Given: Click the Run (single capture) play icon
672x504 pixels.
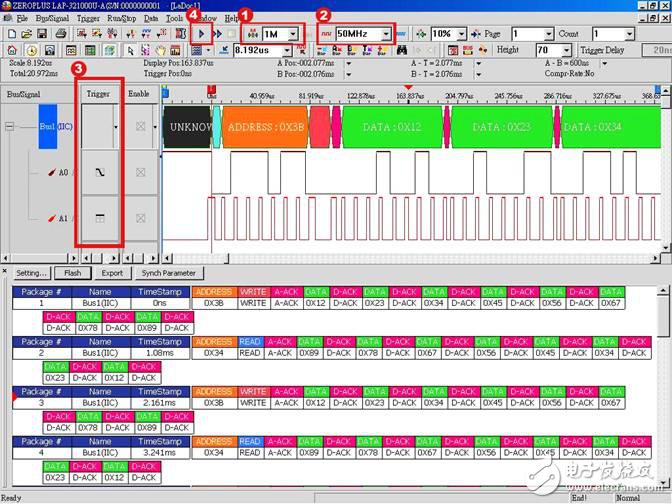Looking at the screenshot, I should point(204,34).
